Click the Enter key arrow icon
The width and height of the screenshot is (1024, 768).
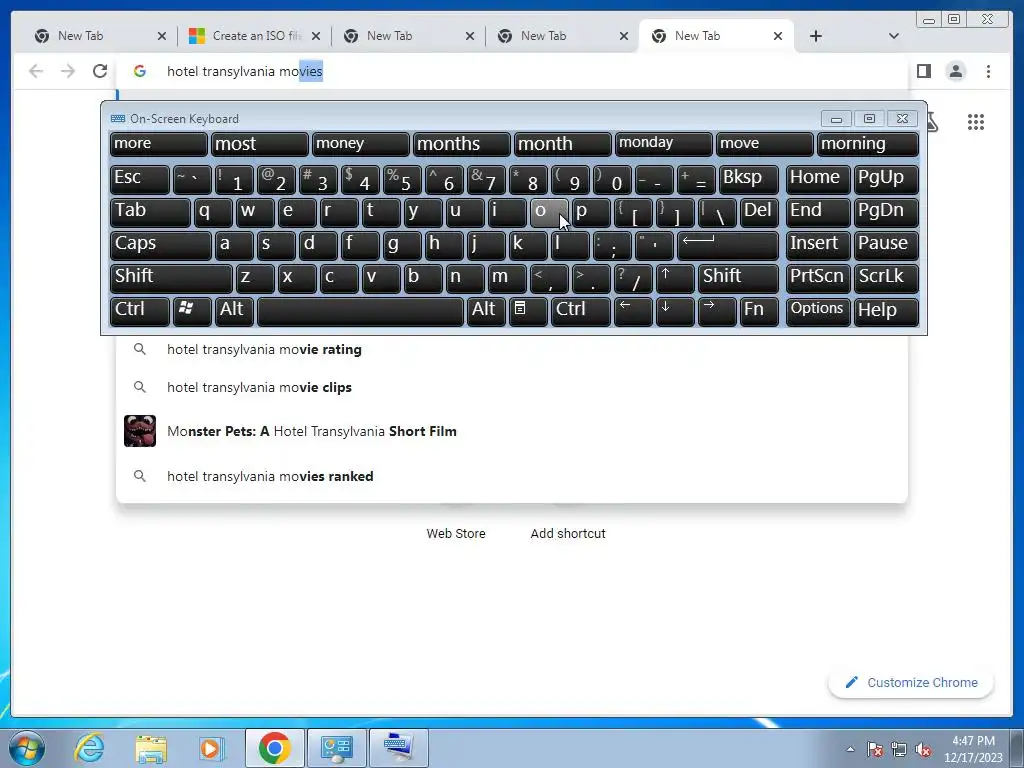(728, 246)
